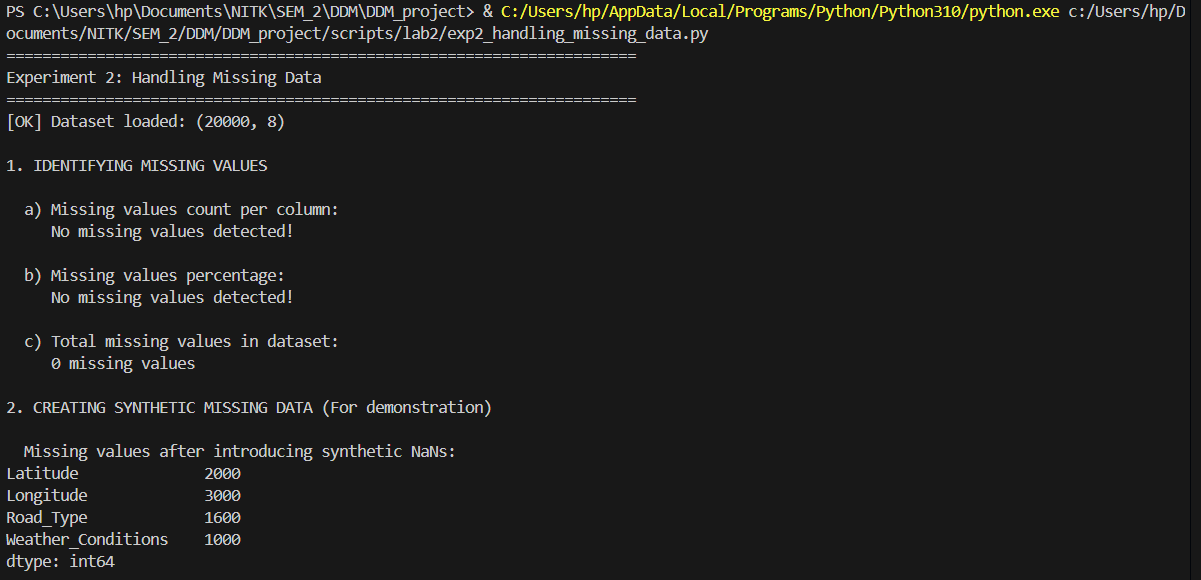Click the "Experiment 2: Handling Missing Data" title
Viewport: 1201px width, 580px height.
[x=164, y=78]
